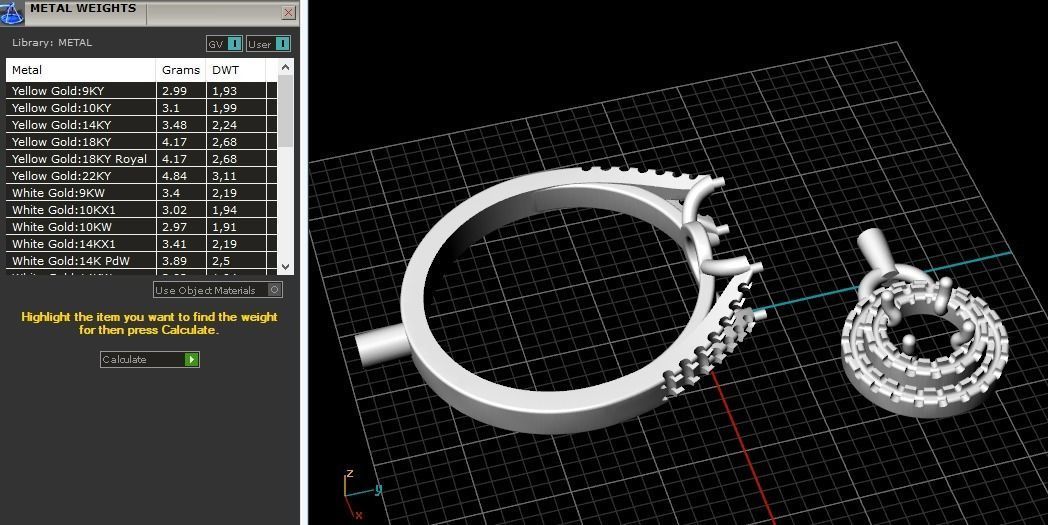The height and width of the screenshot is (525, 1048).
Task: Enable the Use Object Materials option
Action: click(218, 290)
